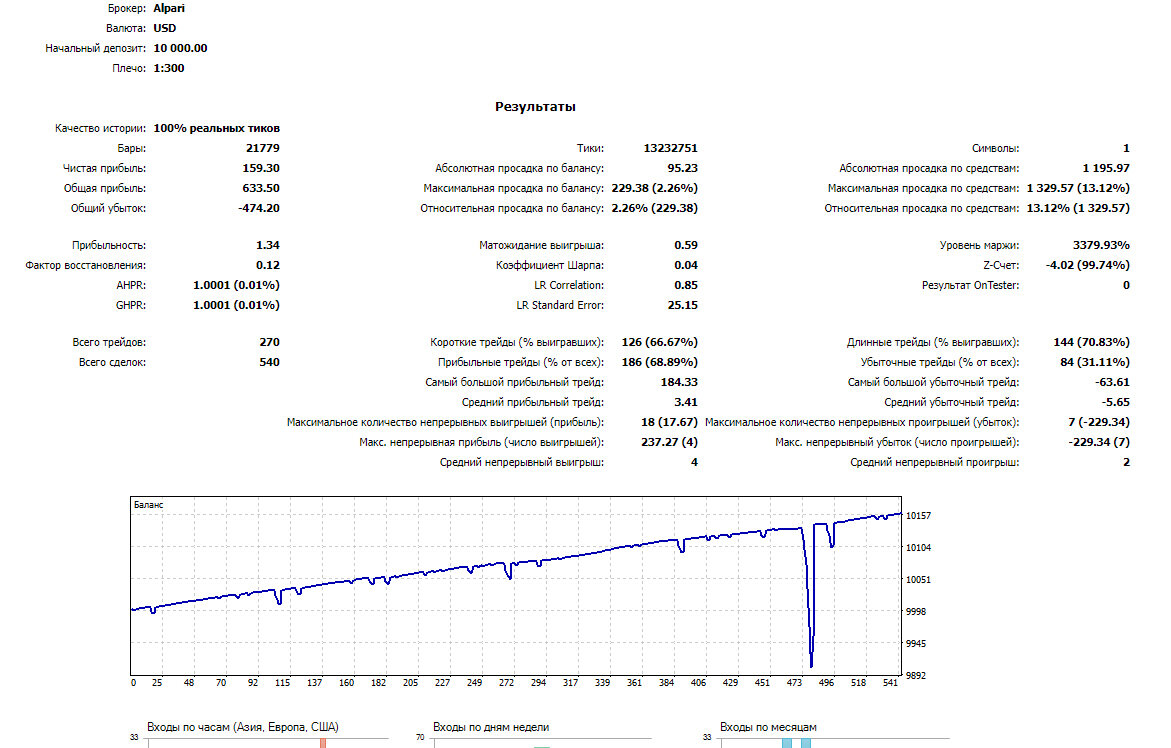The width and height of the screenshot is (1171, 748).
Task: Click max consecutive profit 237.27 (4)
Action: pos(669,442)
